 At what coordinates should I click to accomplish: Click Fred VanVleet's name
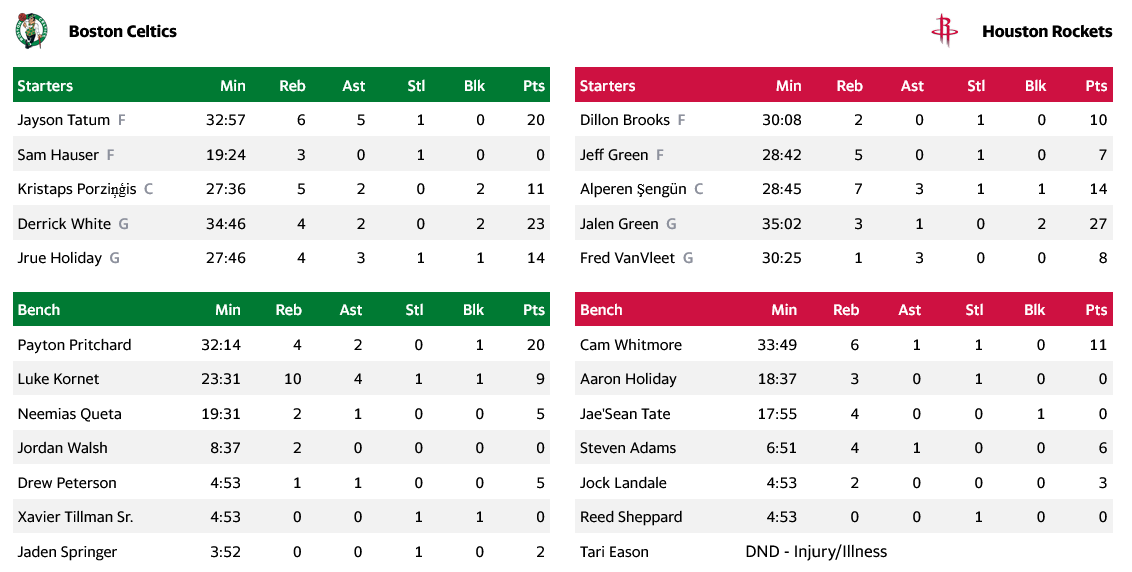[627, 258]
